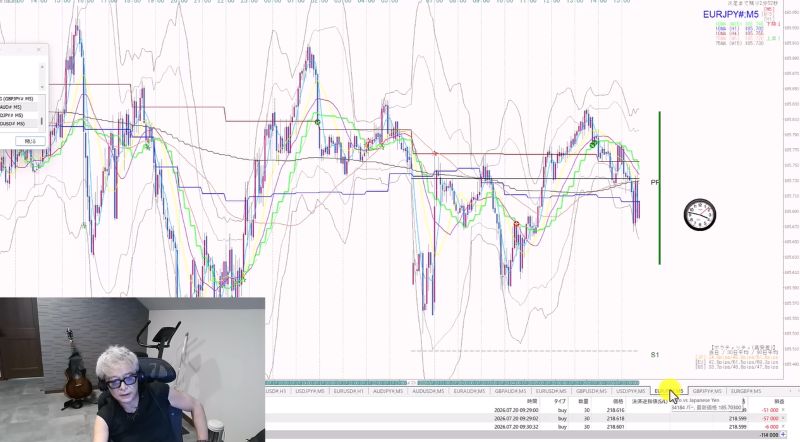The height and width of the screenshot is (442, 800).
Task: Click the close X on the second buy order row
Action: [x=783, y=418]
